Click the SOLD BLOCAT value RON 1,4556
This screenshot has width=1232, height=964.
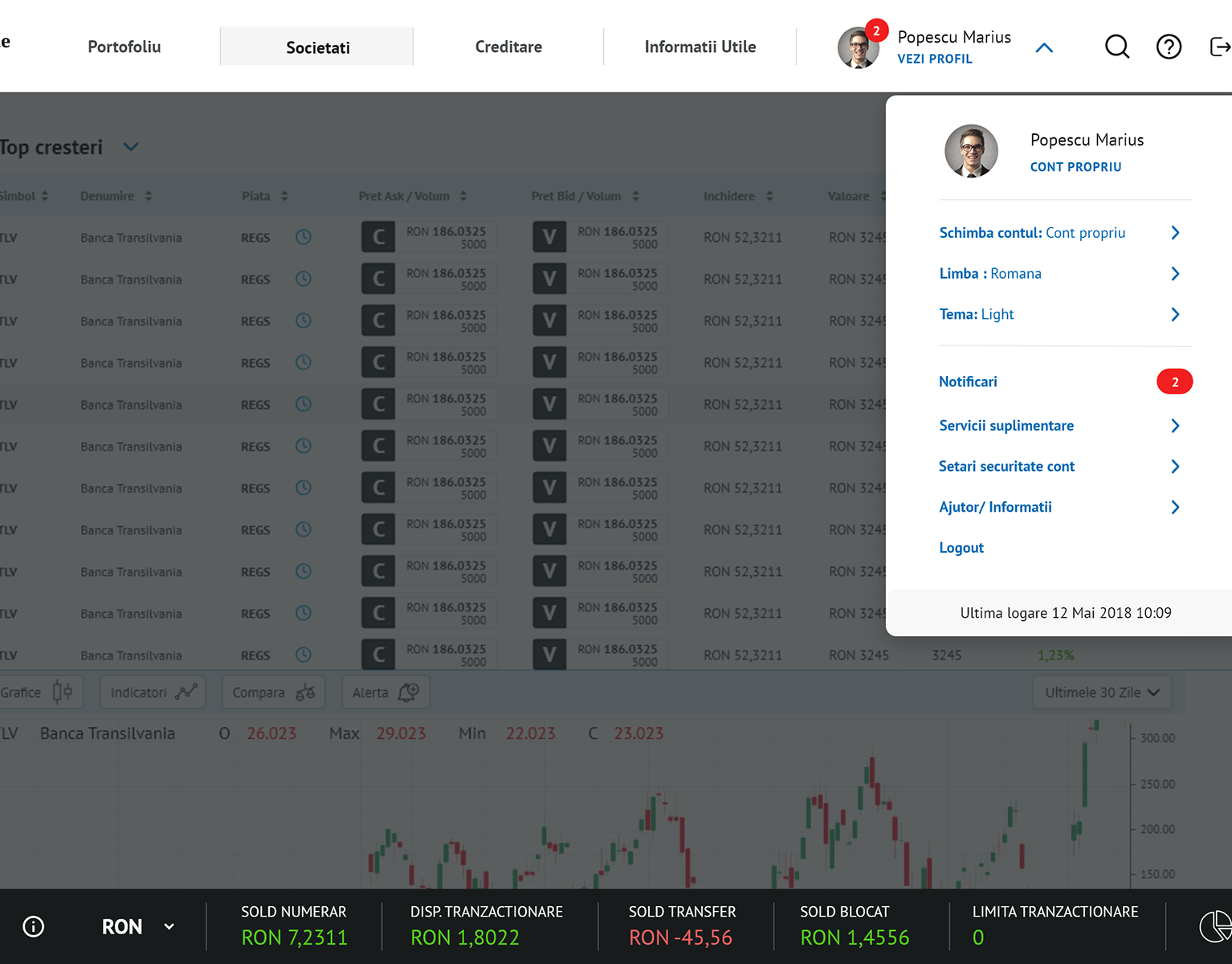point(855,937)
